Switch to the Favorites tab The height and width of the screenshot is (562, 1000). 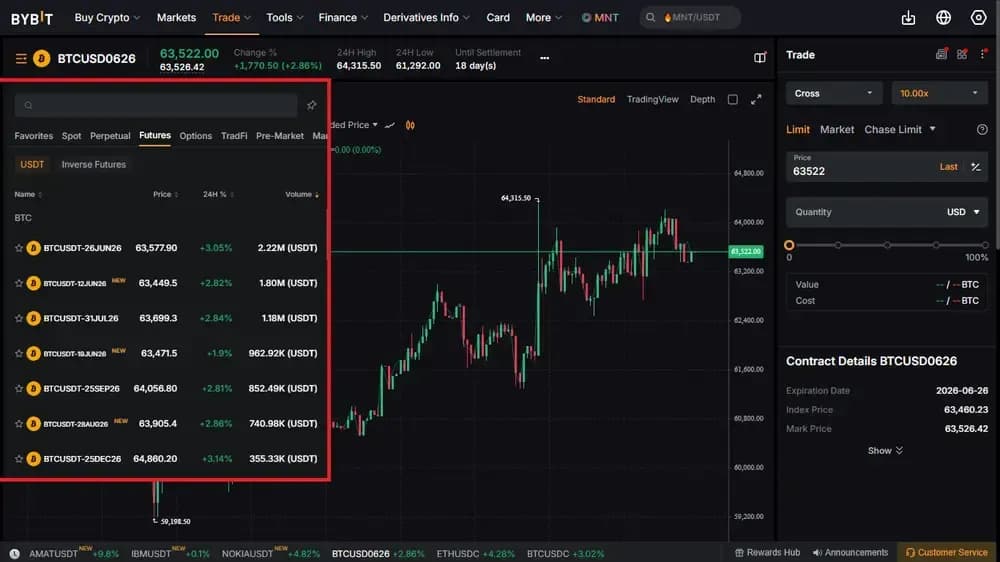click(34, 136)
